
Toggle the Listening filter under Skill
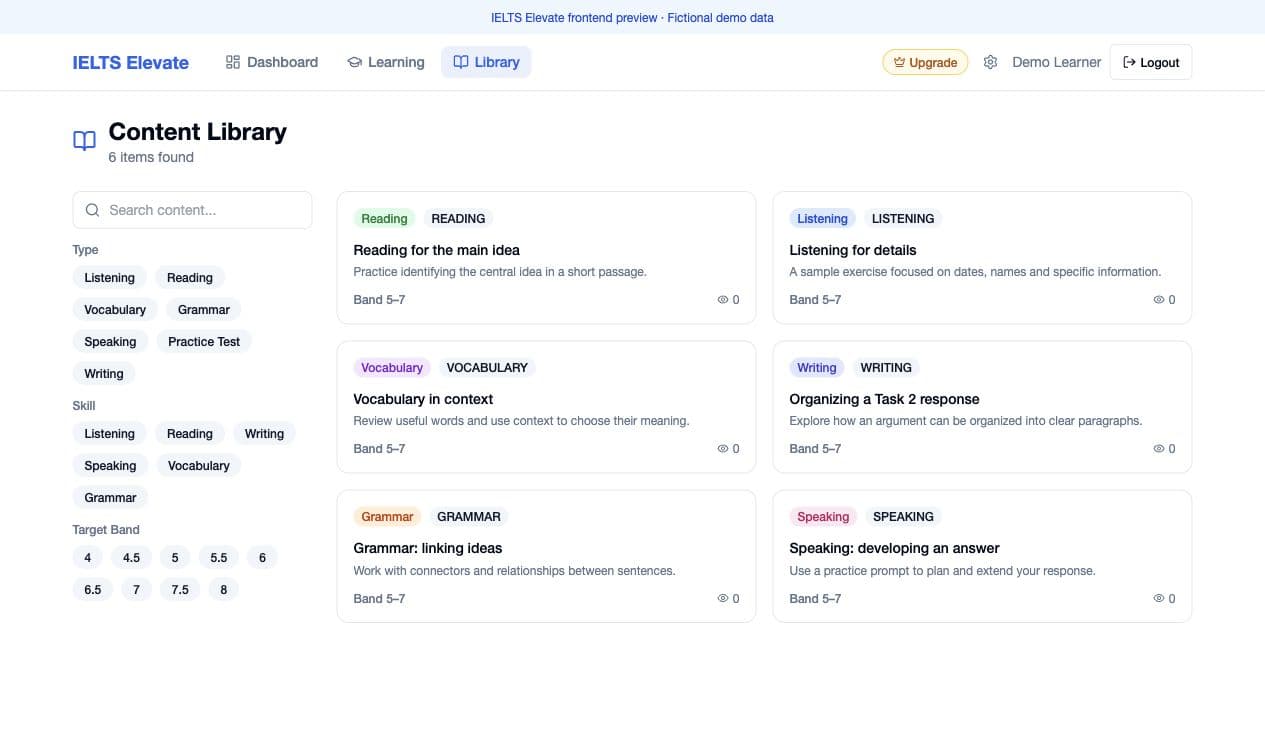[110, 434]
